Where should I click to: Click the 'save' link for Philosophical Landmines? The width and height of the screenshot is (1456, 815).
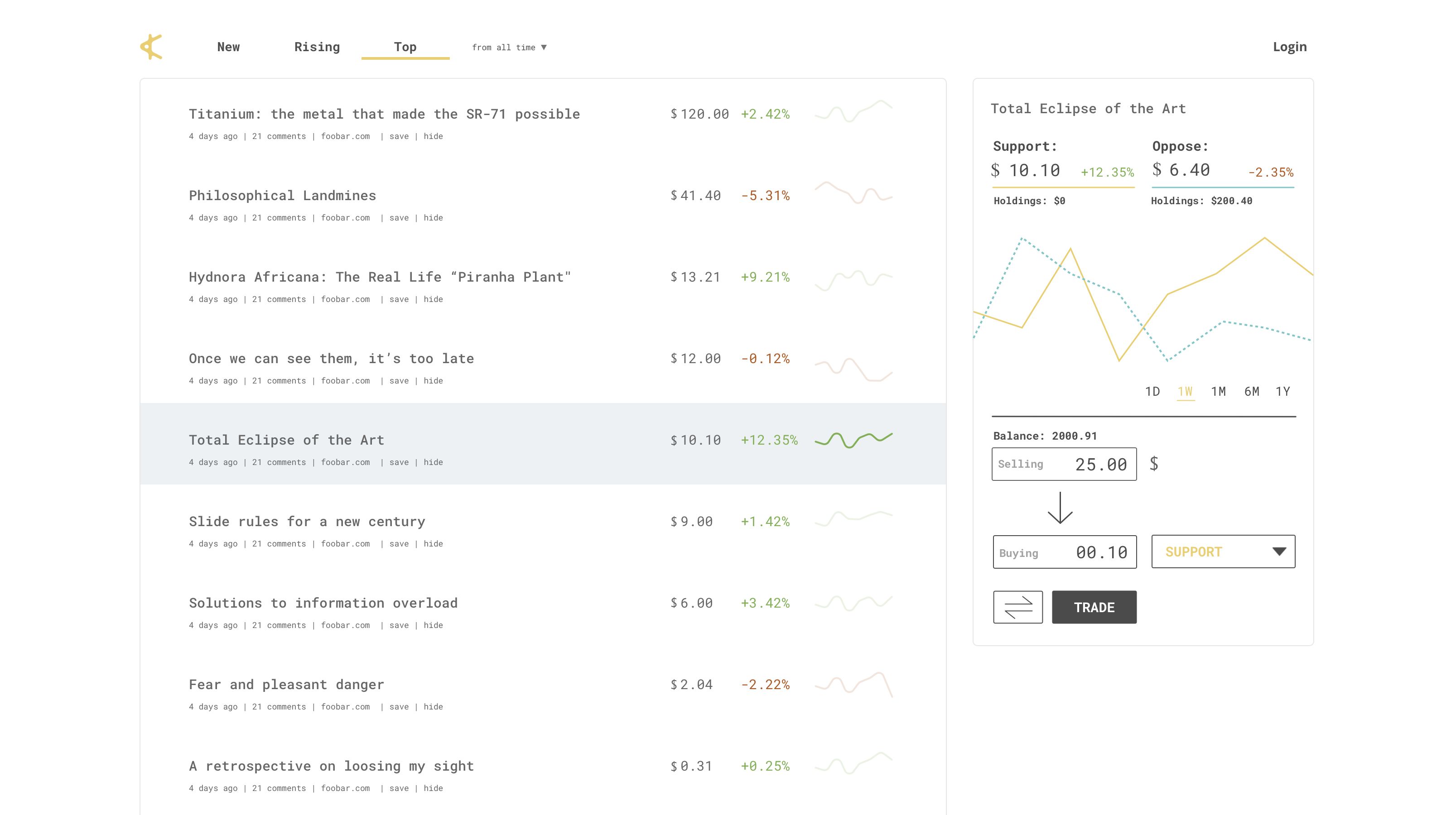coord(399,217)
